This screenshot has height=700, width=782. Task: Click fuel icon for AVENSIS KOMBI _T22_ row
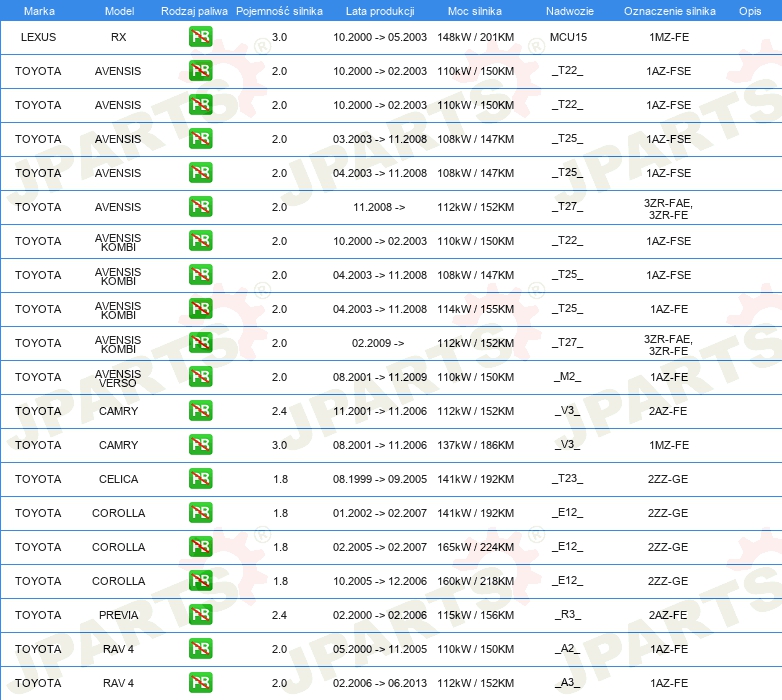(x=200, y=240)
